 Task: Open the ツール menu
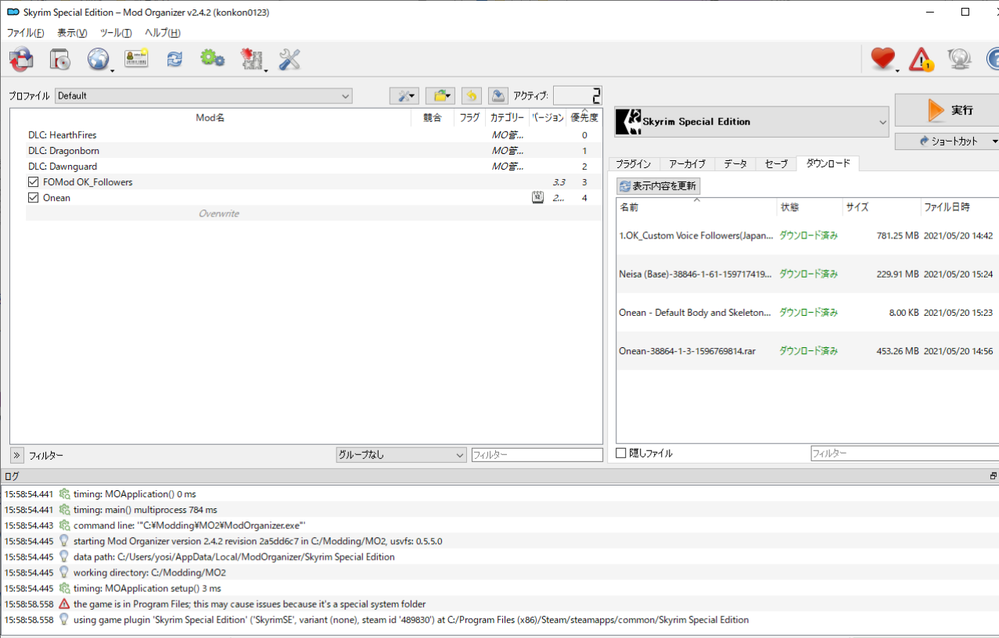click(116, 33)
